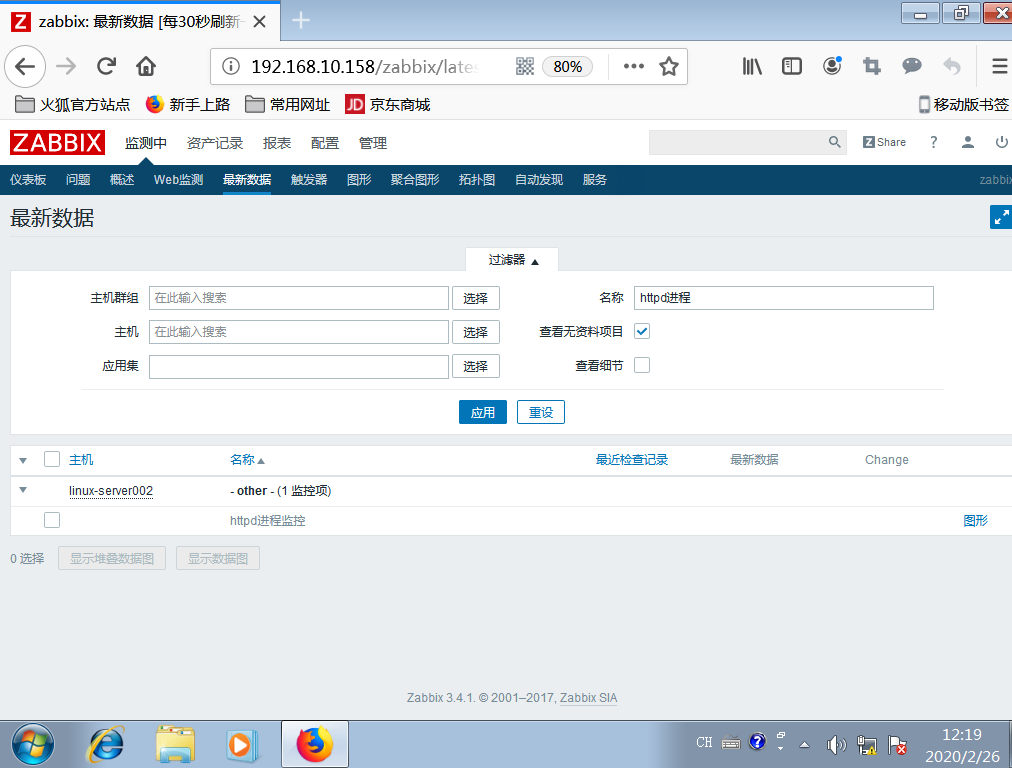The width and height of the screenshot is (1012, 768).
Task: Go to 服务 submenu
Action: tap(594, 180)
